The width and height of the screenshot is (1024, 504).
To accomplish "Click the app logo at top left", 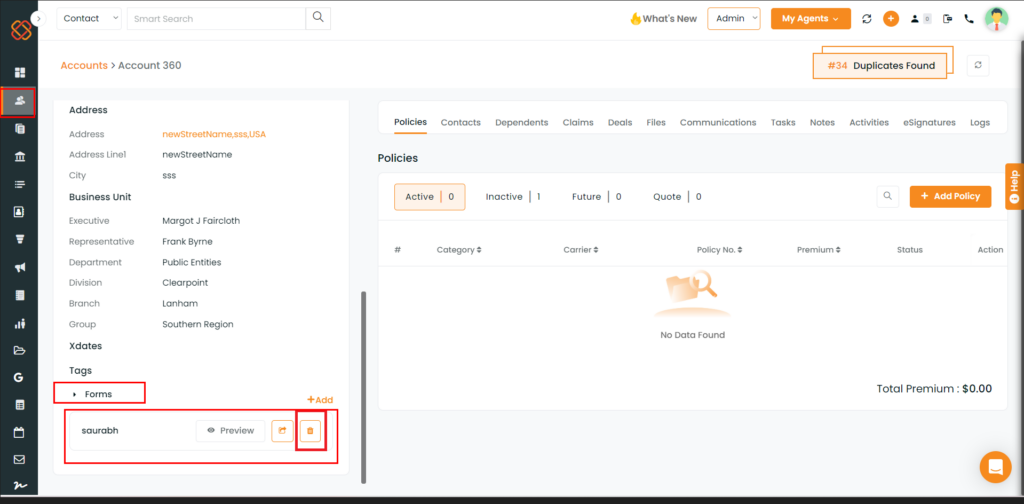I will pos(20,30).
